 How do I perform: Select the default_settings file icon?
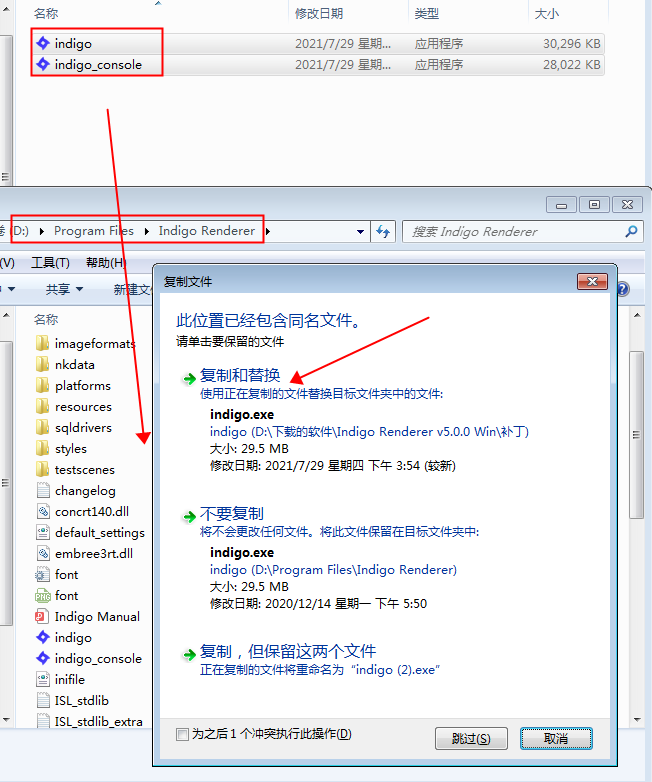(x=43, y=533)
